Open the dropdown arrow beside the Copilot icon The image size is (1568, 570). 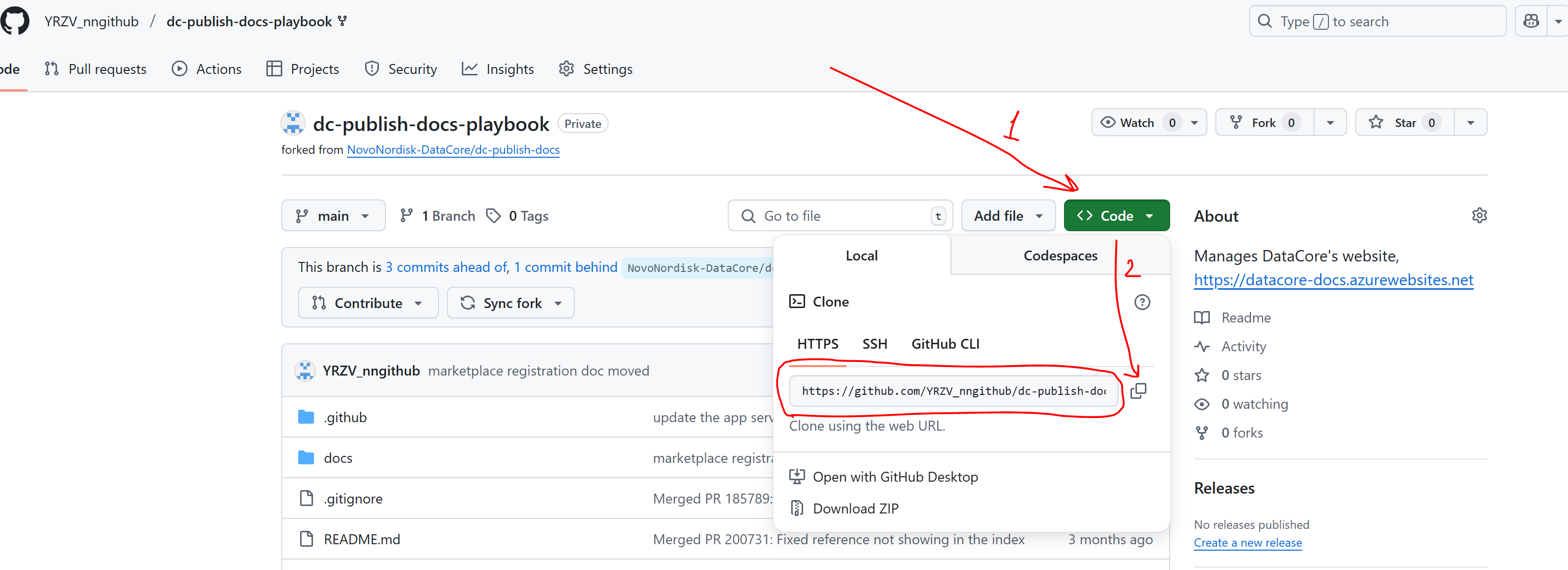point(1558,21)
